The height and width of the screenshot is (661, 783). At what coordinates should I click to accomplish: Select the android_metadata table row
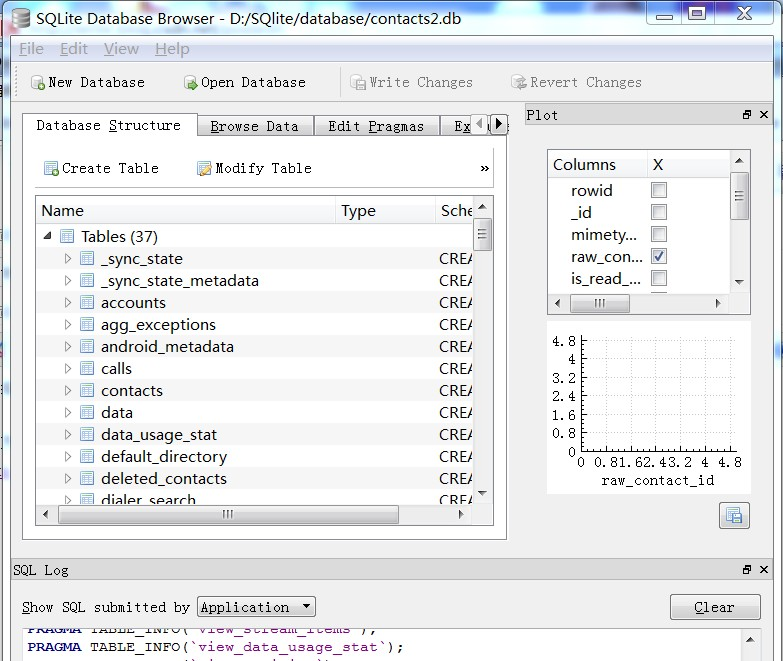tap(255, 346)
